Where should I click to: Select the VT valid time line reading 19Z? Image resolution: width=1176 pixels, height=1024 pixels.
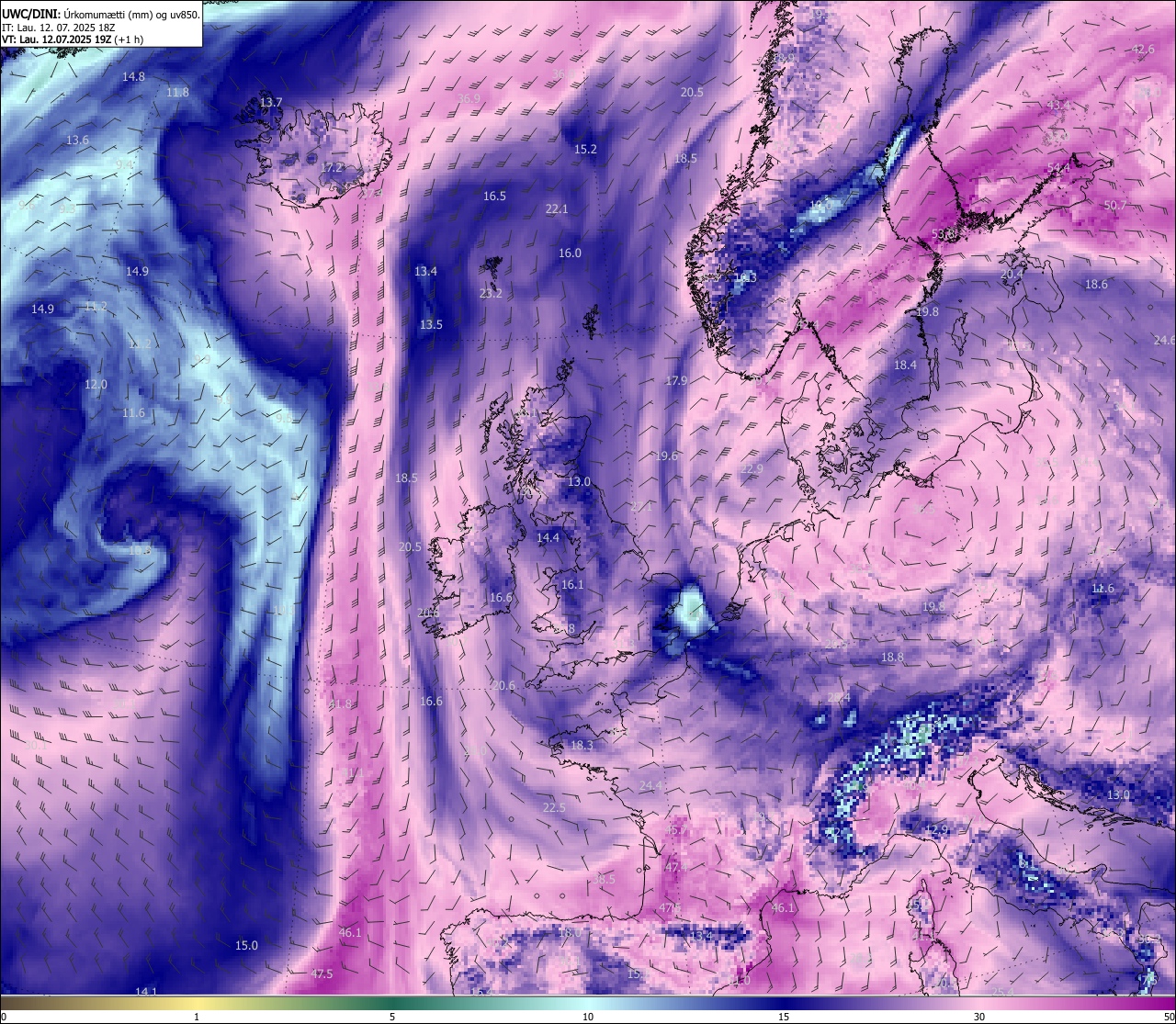73,39
